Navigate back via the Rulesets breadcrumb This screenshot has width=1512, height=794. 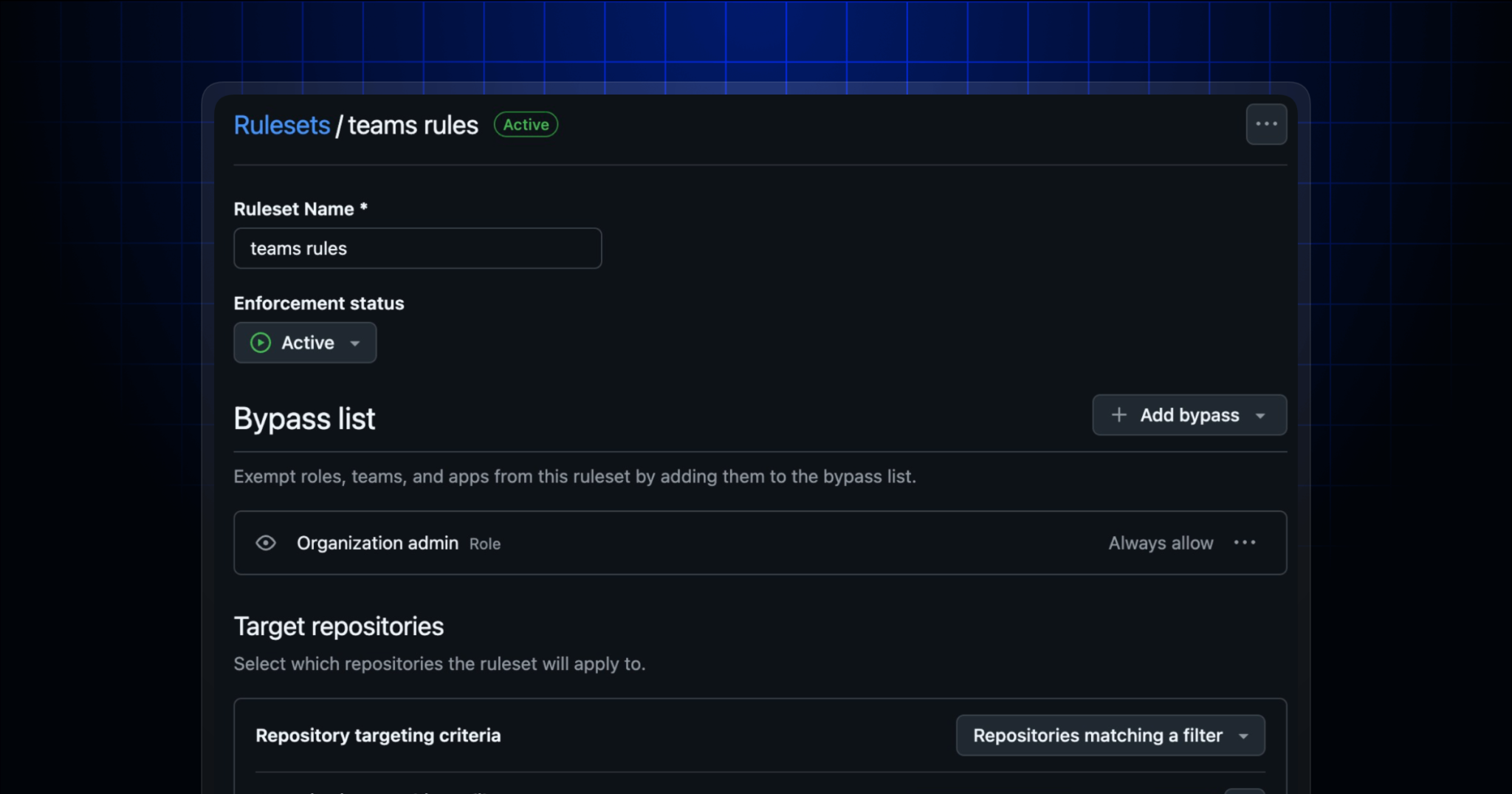pos(281,125)
